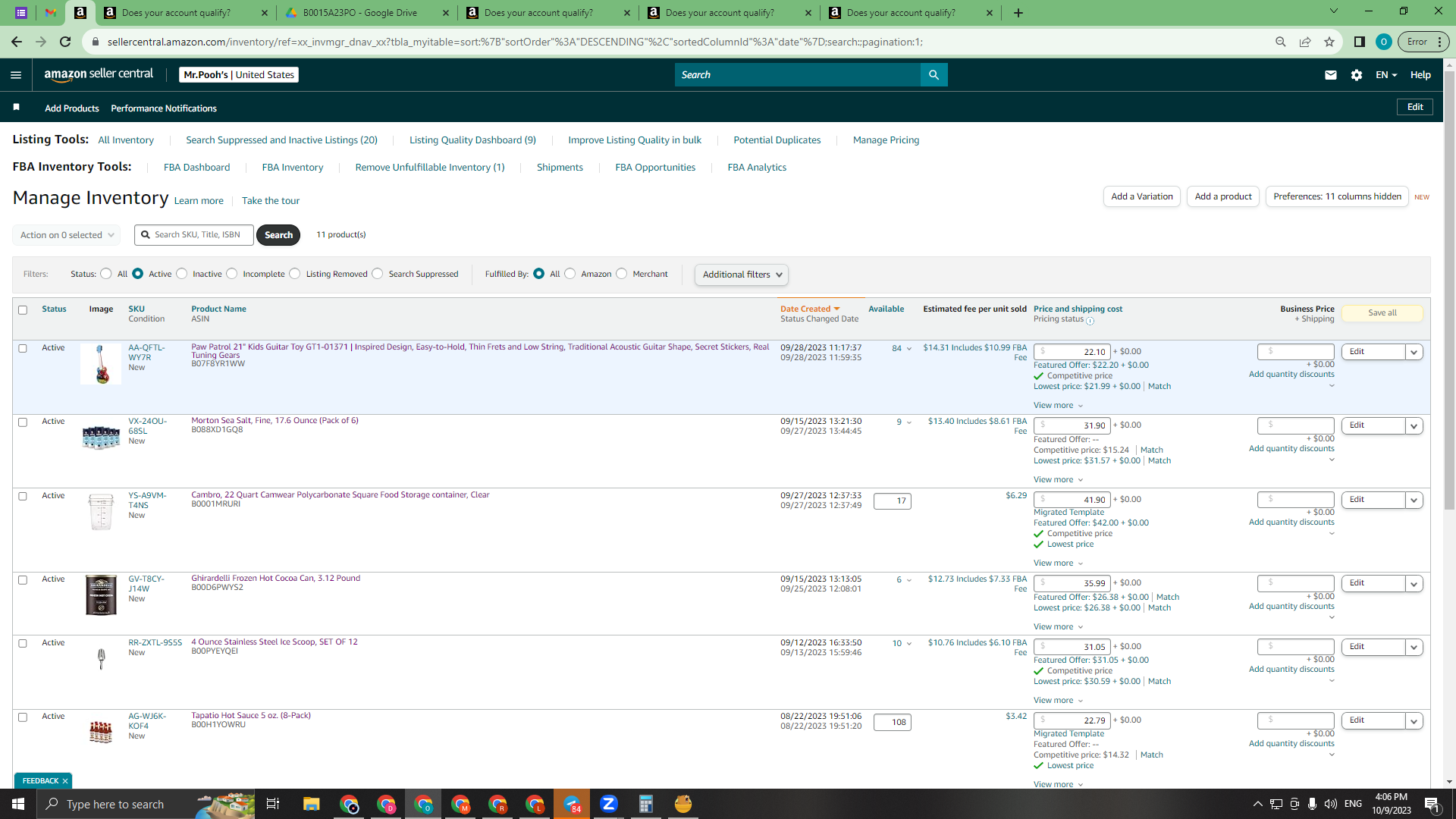Open the messages envelope icon
Viewport: 1456px width, 819px height.
click(x=1331, y=75)
